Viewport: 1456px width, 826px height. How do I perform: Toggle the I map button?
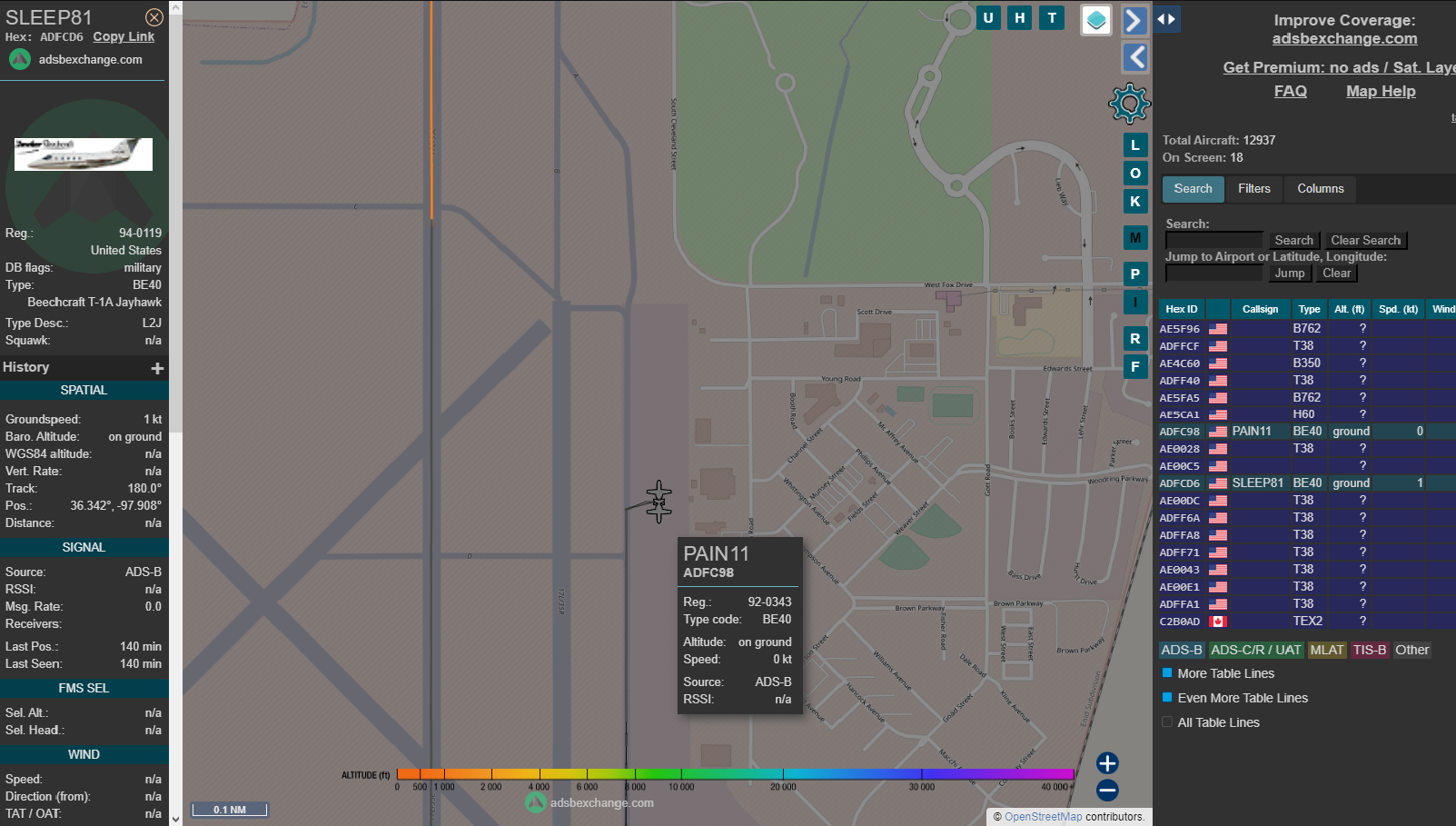pyautogui.click(x=1135, y=302)
